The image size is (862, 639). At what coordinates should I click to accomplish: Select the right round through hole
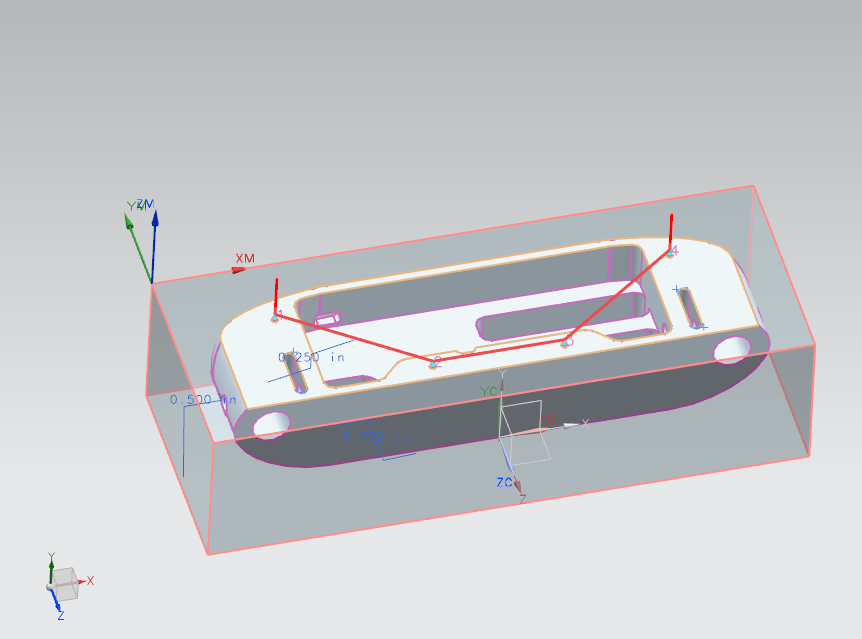coord(732,348)
